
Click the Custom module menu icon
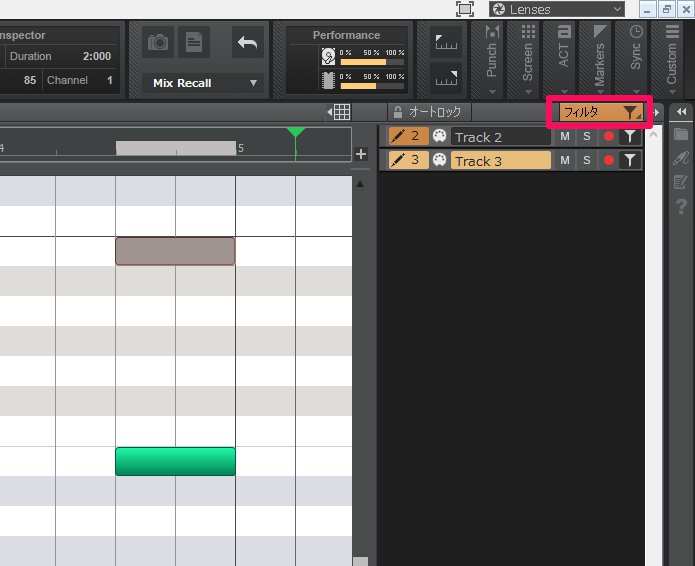point(672,31)
